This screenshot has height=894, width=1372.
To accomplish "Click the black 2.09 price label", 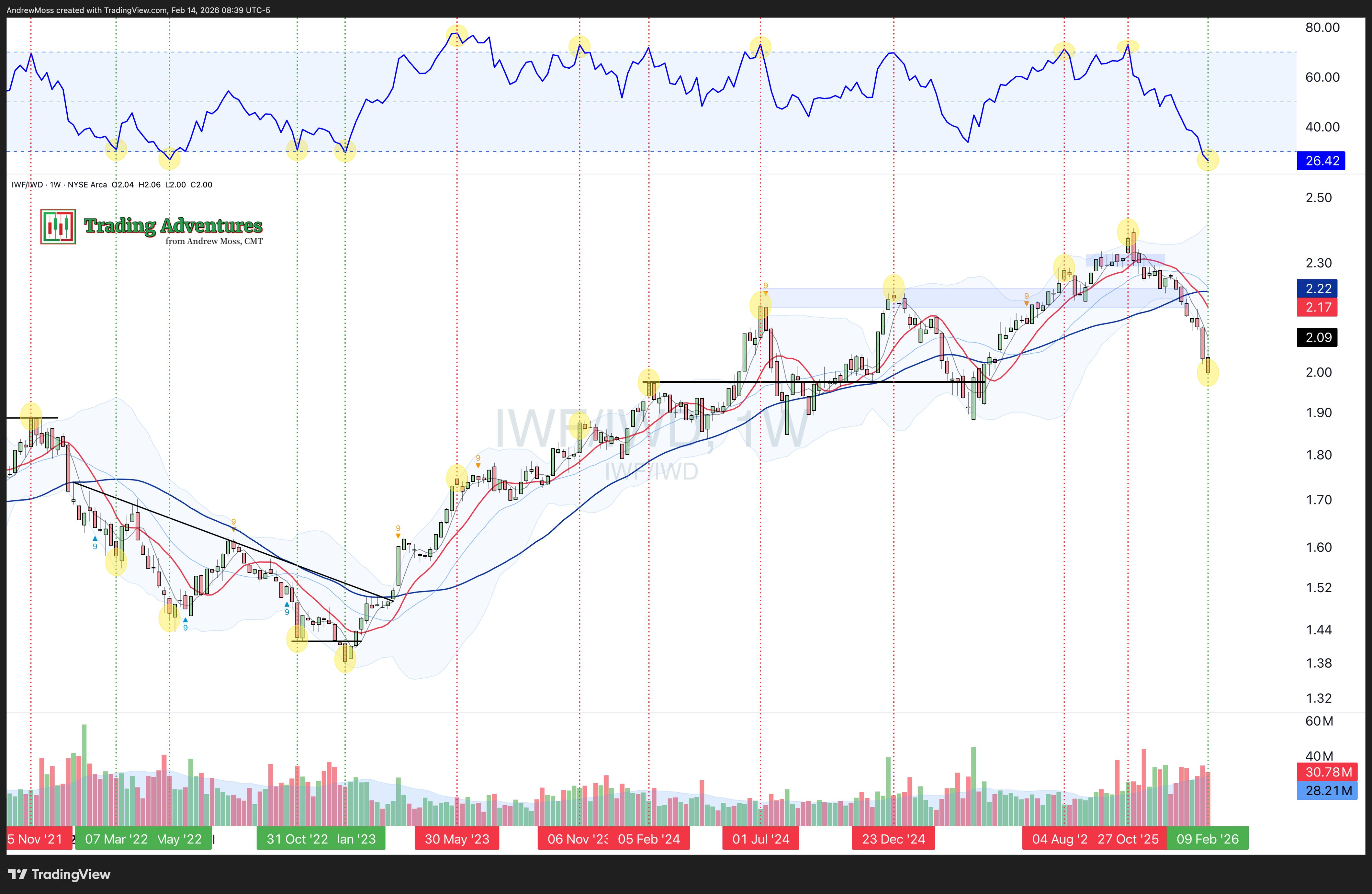I will point(1318,337).
